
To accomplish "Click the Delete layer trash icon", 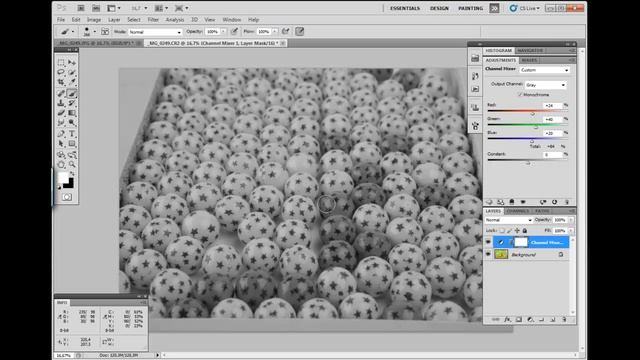I will [564, 320].
